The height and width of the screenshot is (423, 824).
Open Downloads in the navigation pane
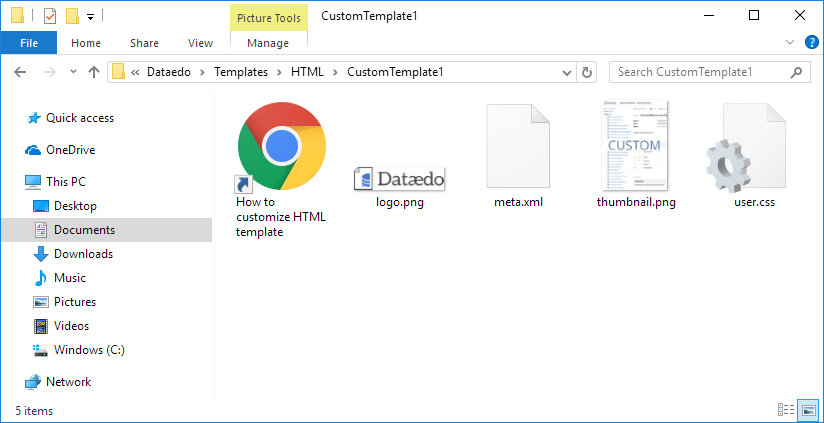pyautogui.click(x=83, y=254)
